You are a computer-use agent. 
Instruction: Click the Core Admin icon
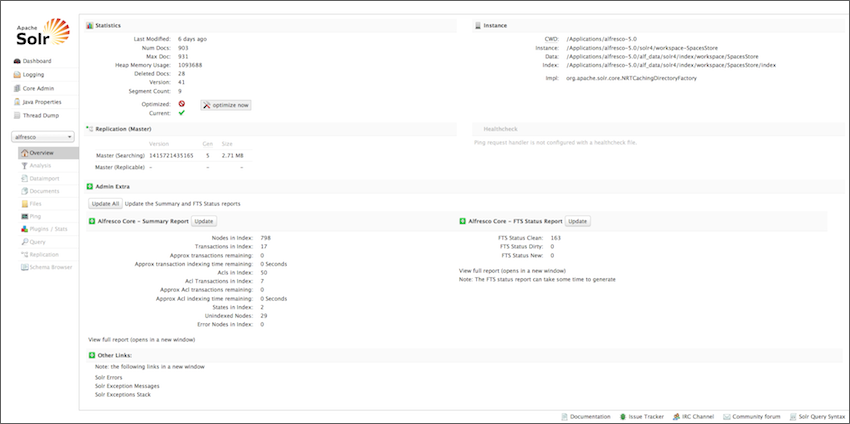(17, 88)
